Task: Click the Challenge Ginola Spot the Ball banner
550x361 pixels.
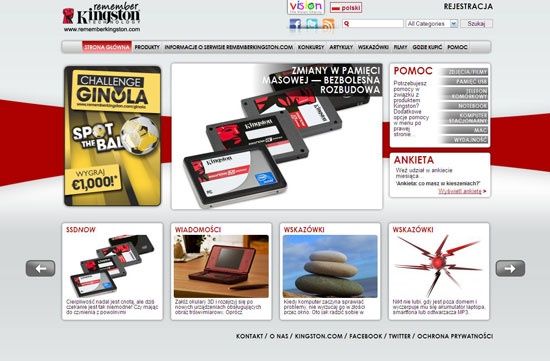Action: coord(113,136)
